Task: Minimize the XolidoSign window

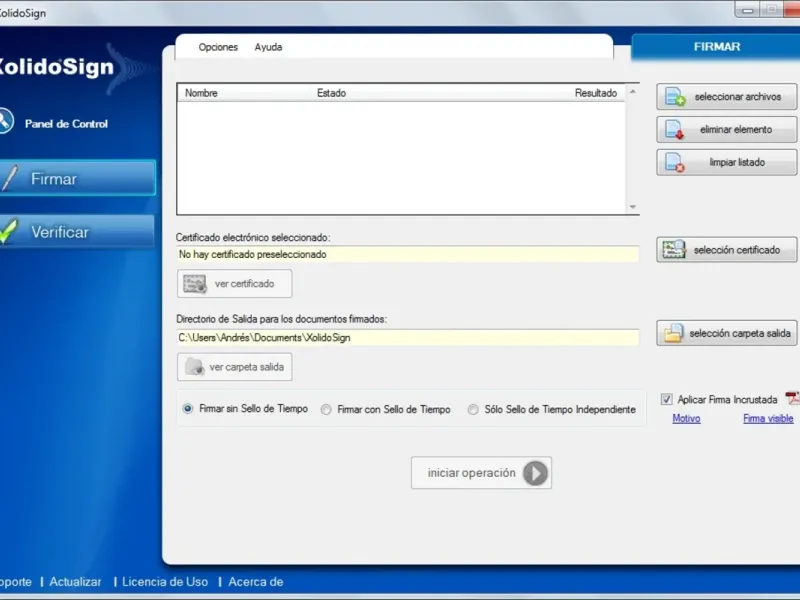Action: click(x=747, y=10)
